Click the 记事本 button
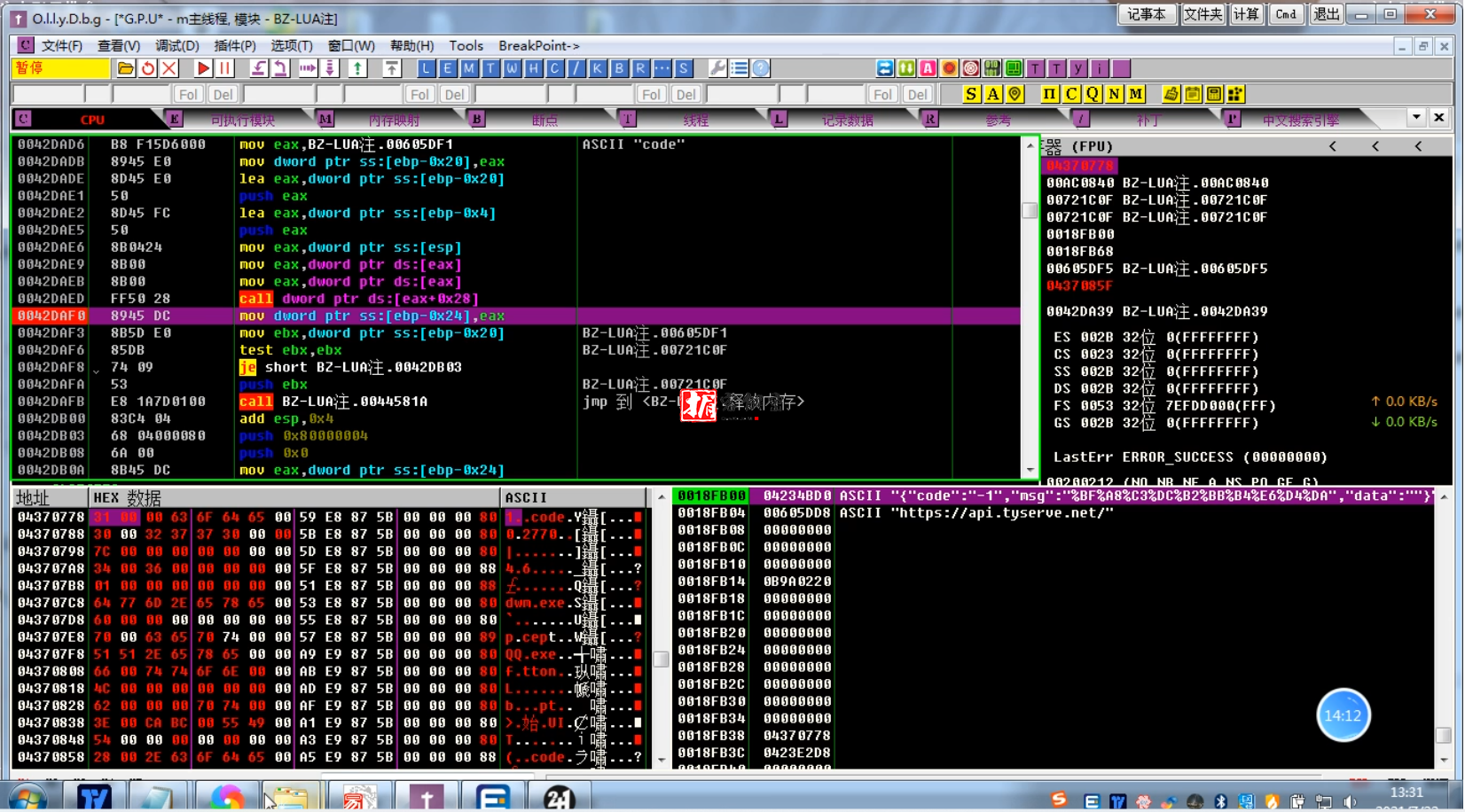 coord(1147,14)
